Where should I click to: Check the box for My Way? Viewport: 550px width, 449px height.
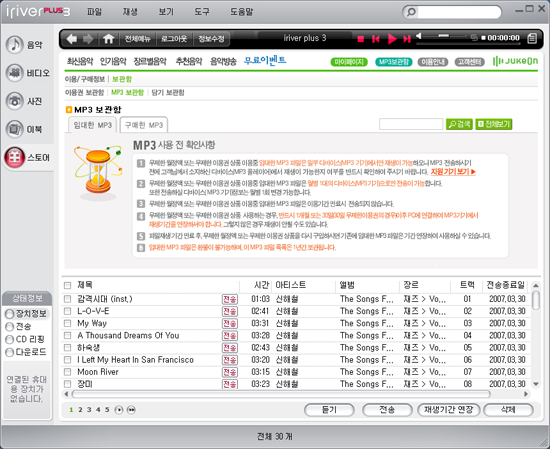click(x=67, y=323)
